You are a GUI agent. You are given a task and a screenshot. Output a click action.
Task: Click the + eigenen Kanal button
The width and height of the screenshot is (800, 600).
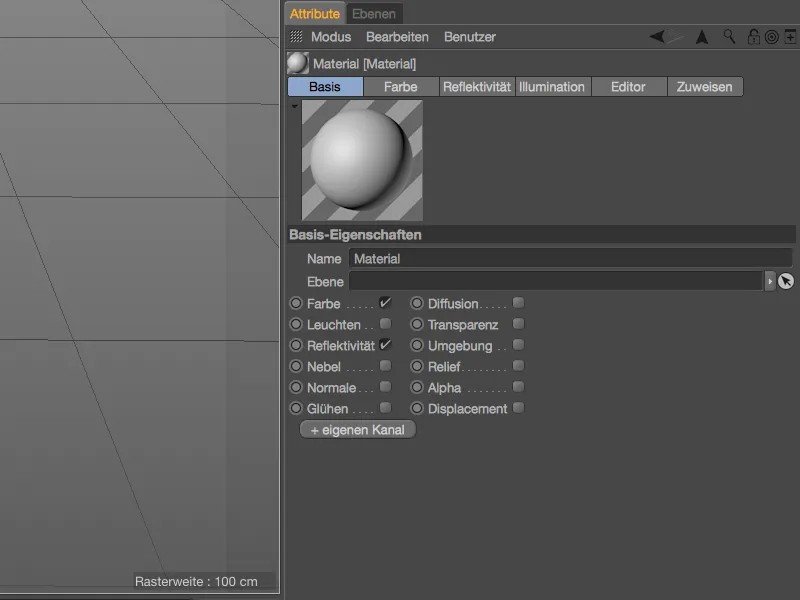pos(358,430)
